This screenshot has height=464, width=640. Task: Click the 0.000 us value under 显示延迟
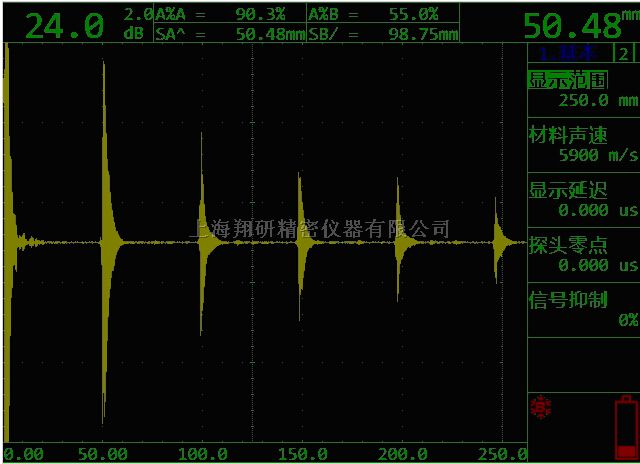[x=598, y=210]
